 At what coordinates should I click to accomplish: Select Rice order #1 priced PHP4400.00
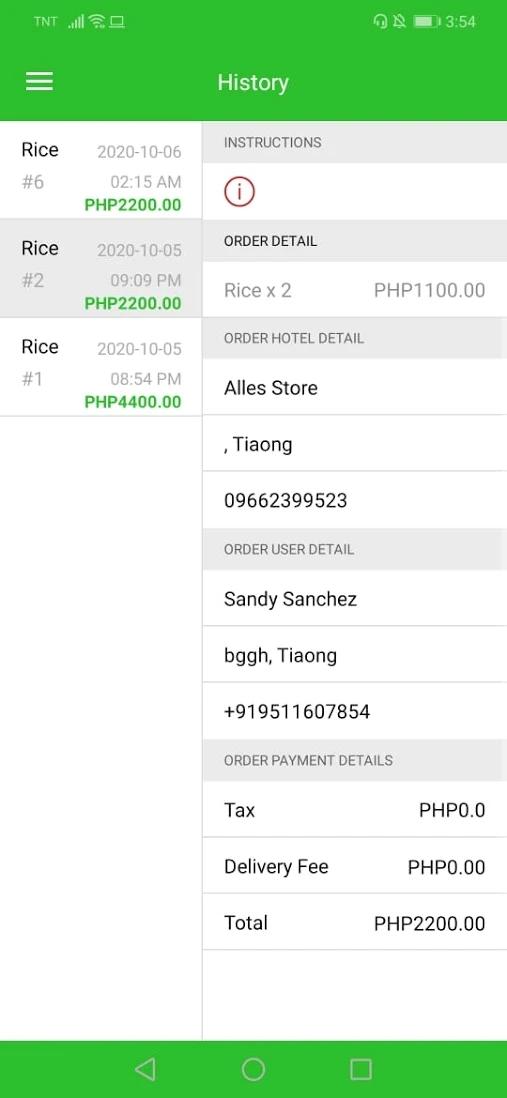101,367
